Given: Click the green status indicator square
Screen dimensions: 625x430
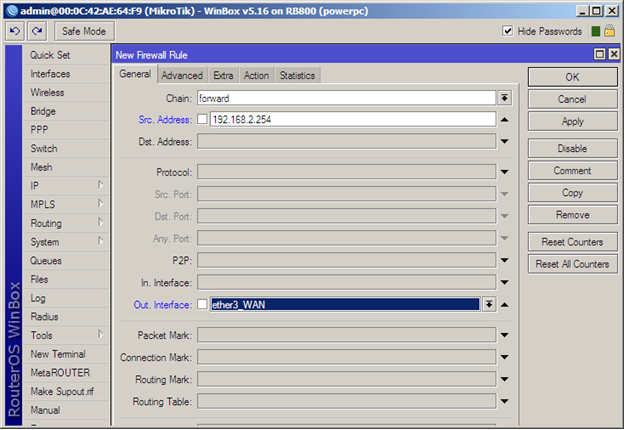Looking at the screenshot, I should (596, 31).
